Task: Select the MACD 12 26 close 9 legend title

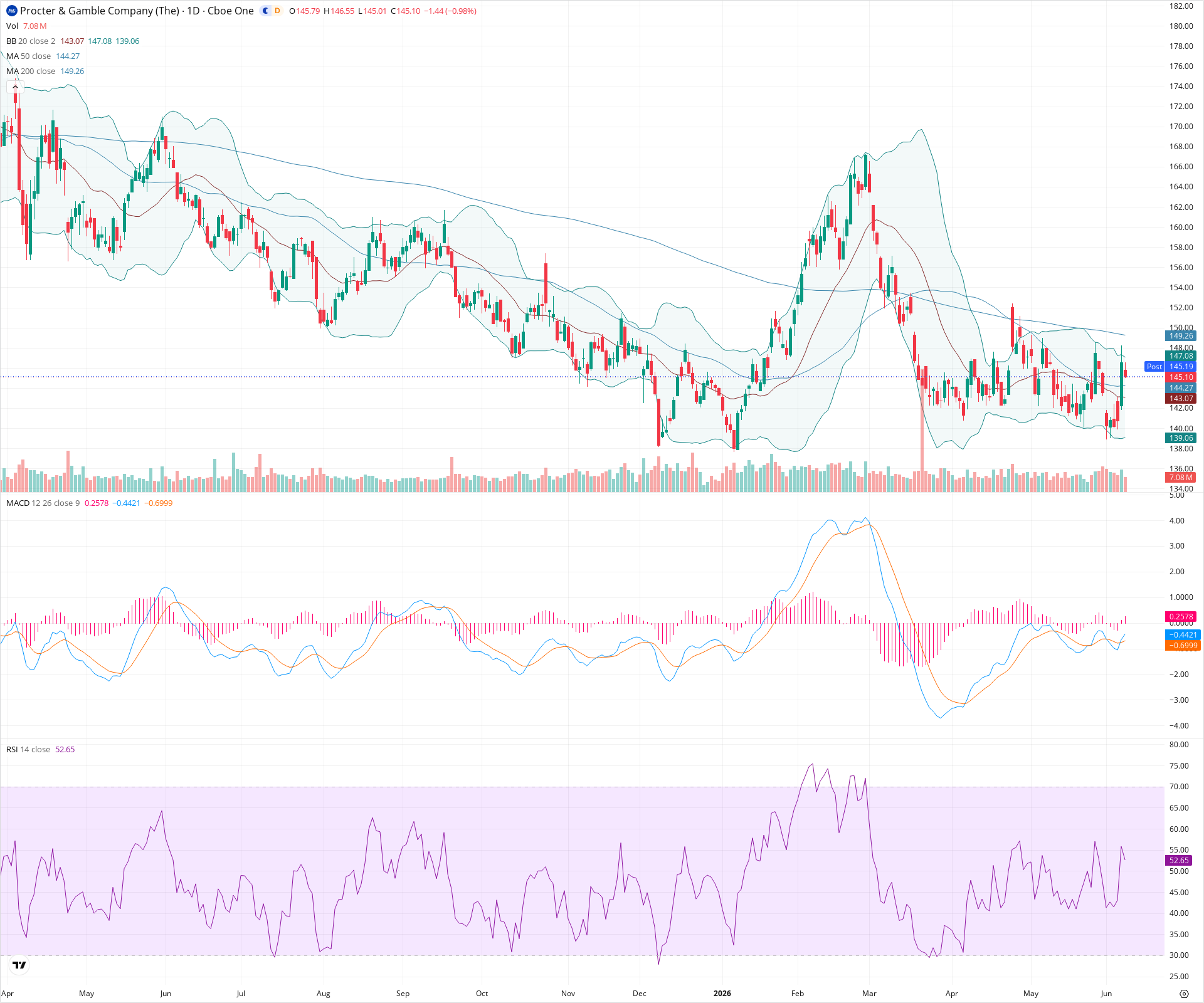Action: (x=43, y=503)
